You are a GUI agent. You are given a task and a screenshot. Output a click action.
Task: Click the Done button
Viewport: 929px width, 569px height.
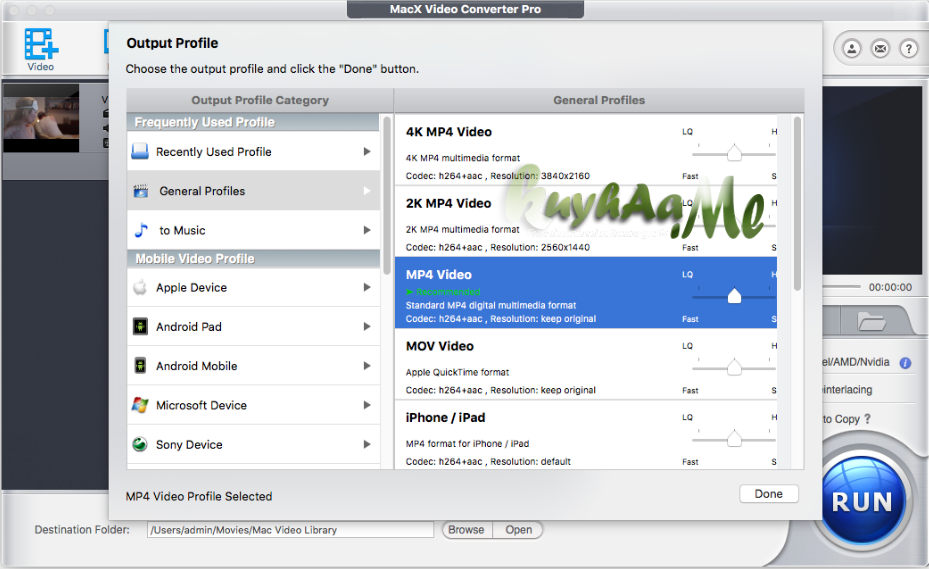click(768, 494)
